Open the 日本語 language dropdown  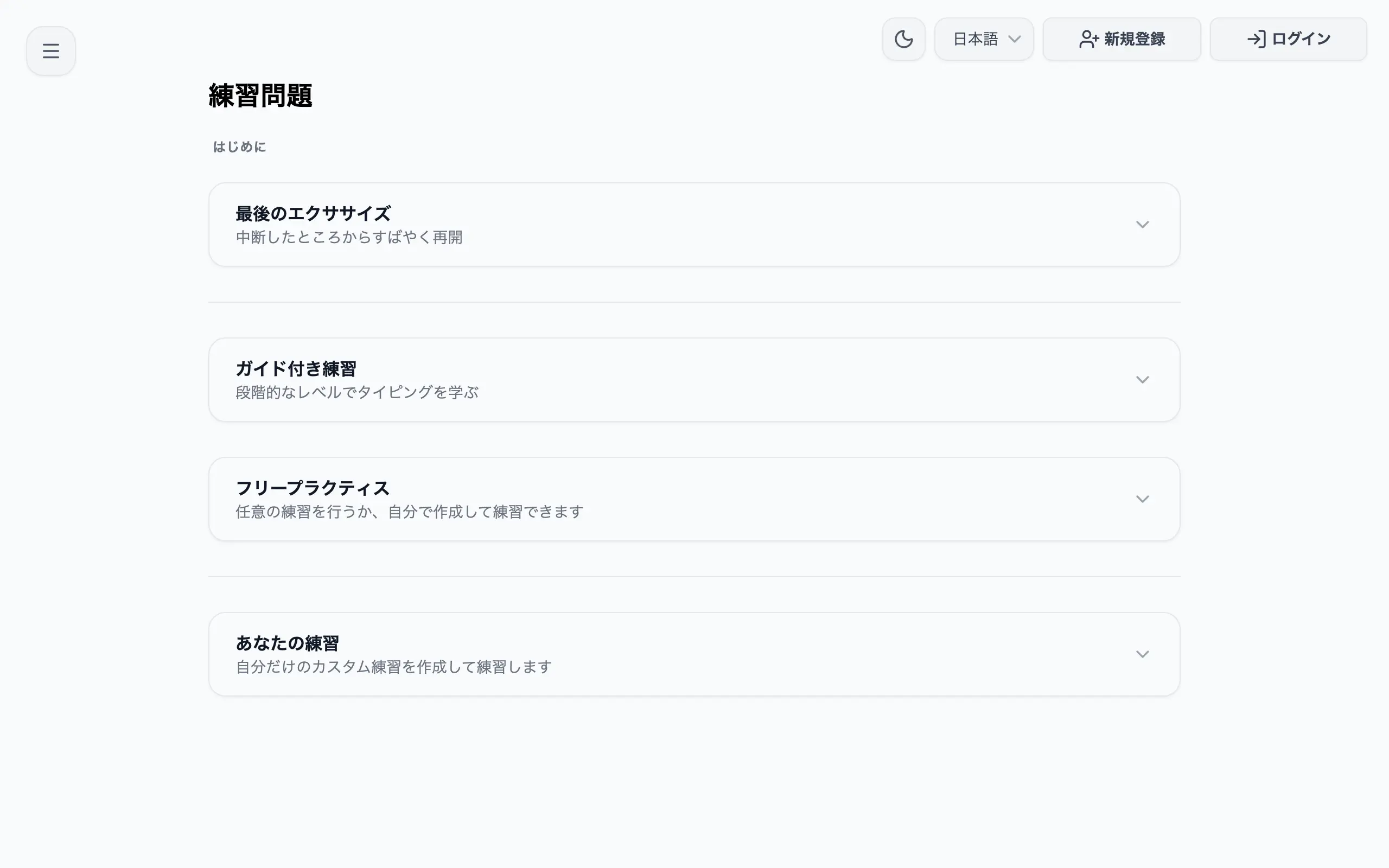click(x=983, y=39)
